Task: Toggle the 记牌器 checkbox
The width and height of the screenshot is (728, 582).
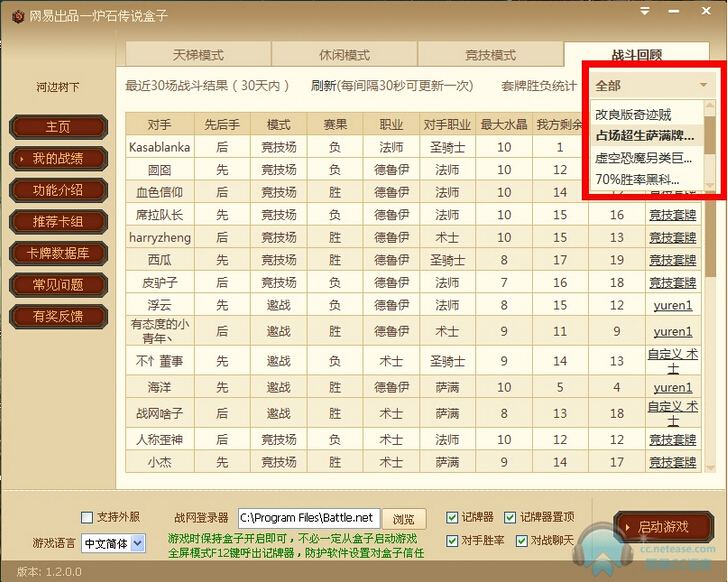Action: click(452, 517)
